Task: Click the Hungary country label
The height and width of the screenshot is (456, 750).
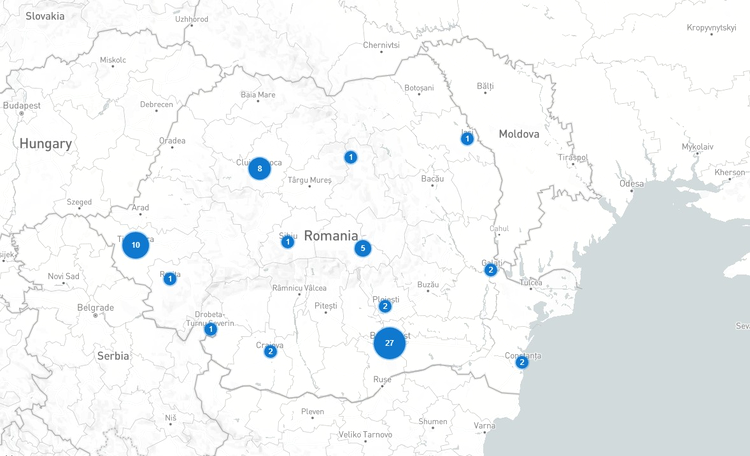Action: 46,144
